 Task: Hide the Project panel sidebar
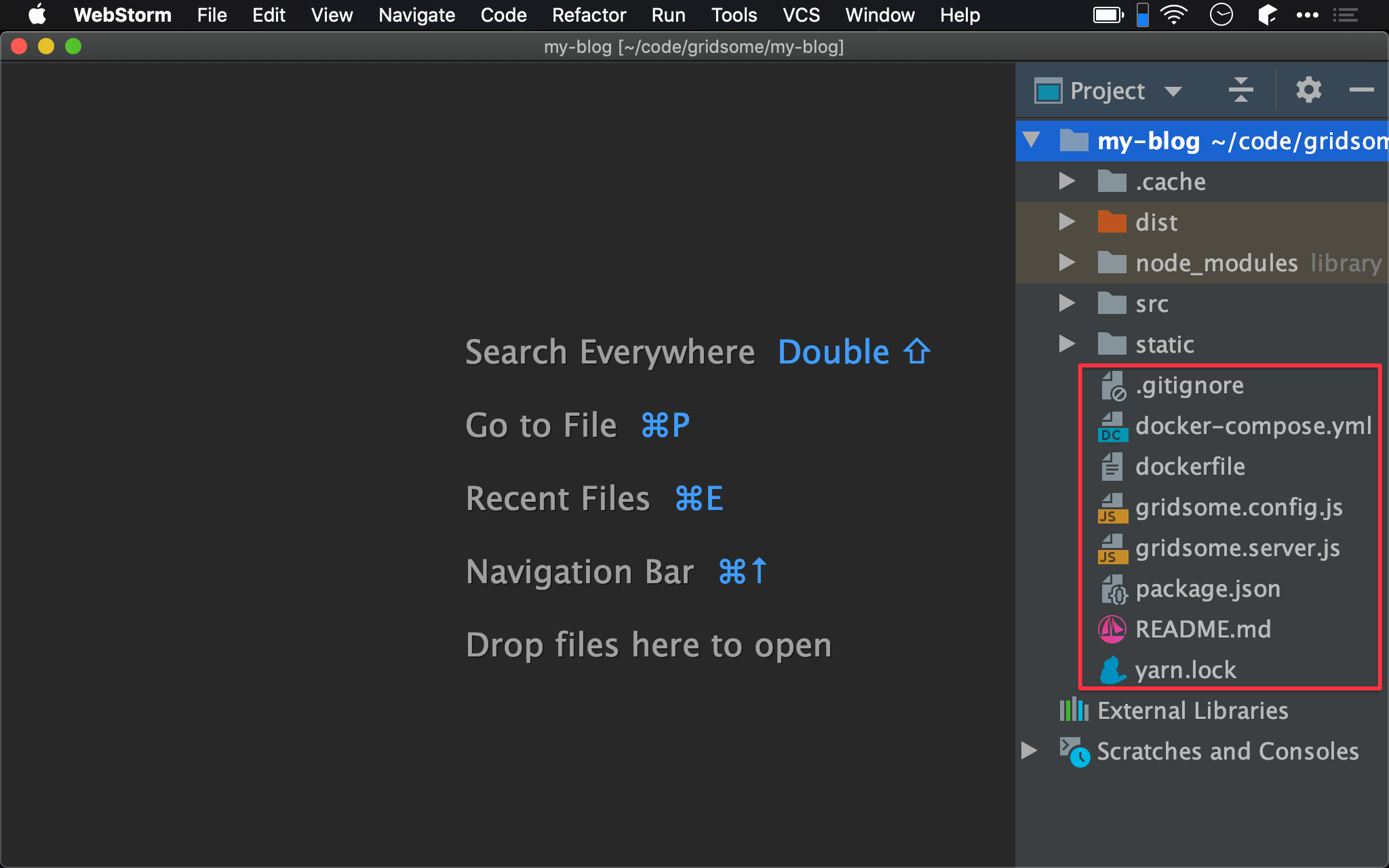1361,89
